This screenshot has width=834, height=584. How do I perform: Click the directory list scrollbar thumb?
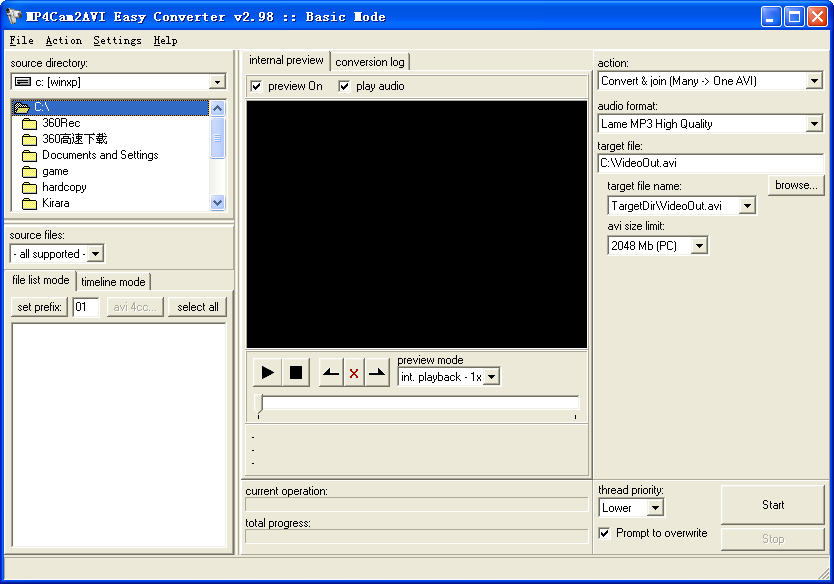click(218, 138)
